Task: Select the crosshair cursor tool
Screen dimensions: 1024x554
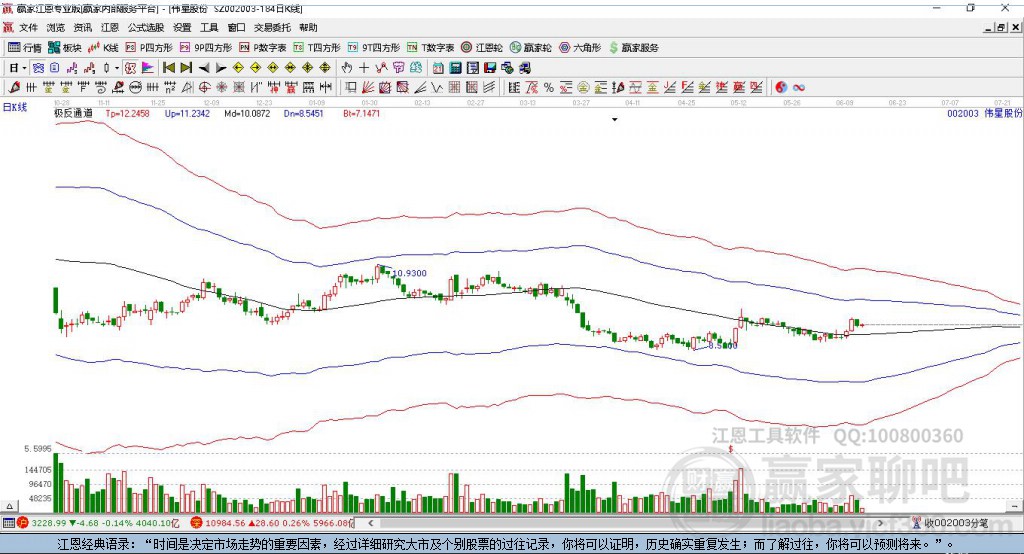Action: (364, 68)
